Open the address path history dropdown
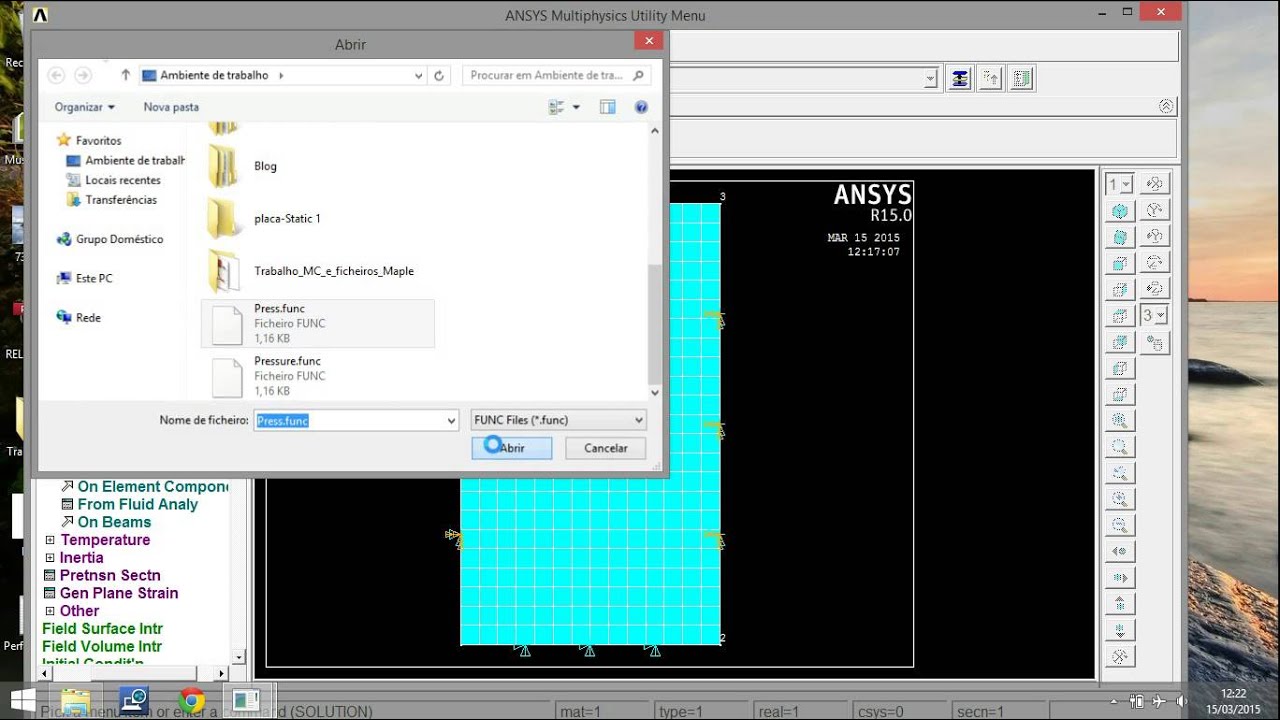 coord(418,75)
